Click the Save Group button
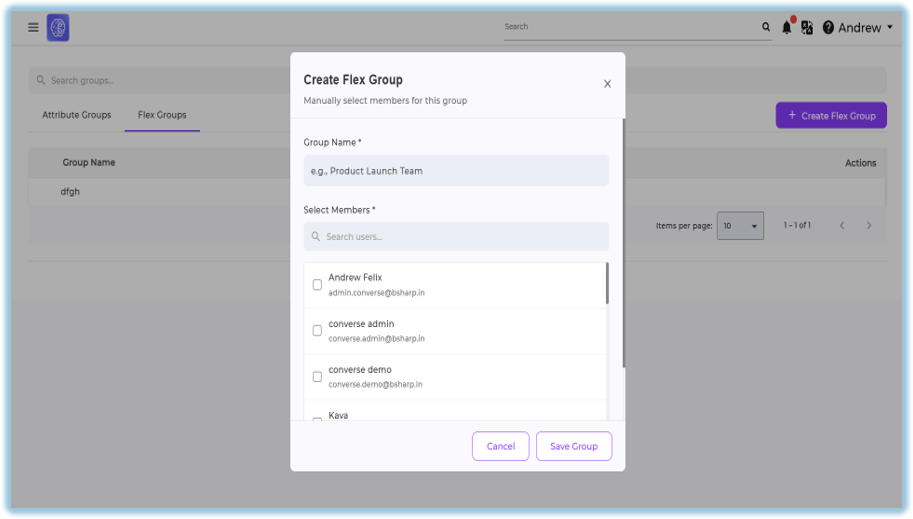This screenshot has height=519, width=913. click(574, 446)
